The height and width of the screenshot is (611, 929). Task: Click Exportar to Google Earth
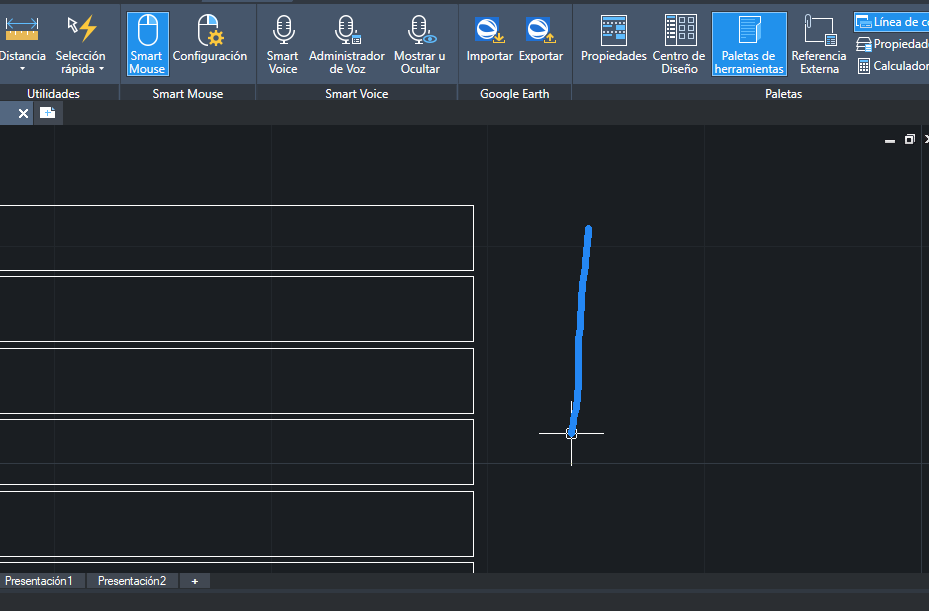541,39
